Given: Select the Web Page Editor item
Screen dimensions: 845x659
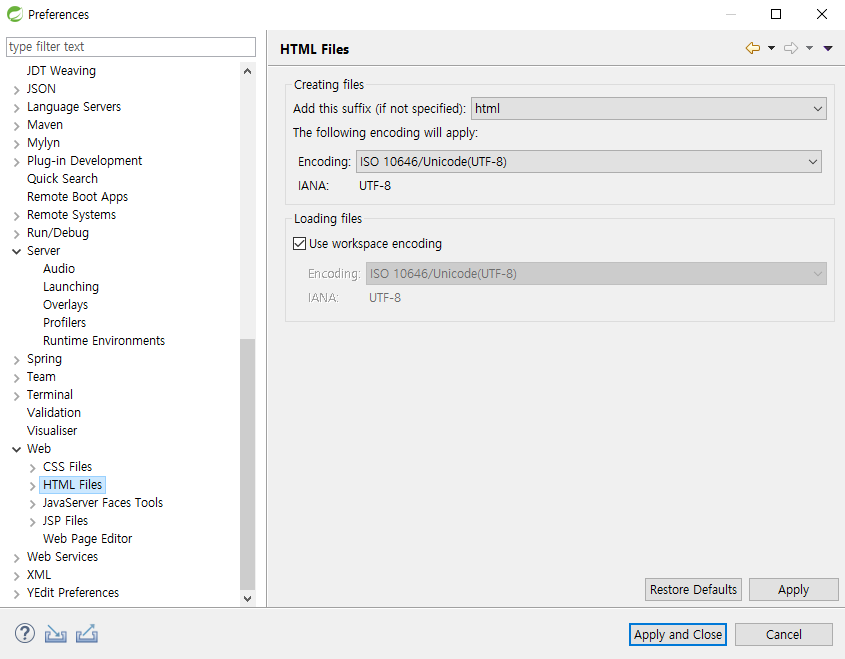Looking at the screenshot, I should (x=87, y=539).
